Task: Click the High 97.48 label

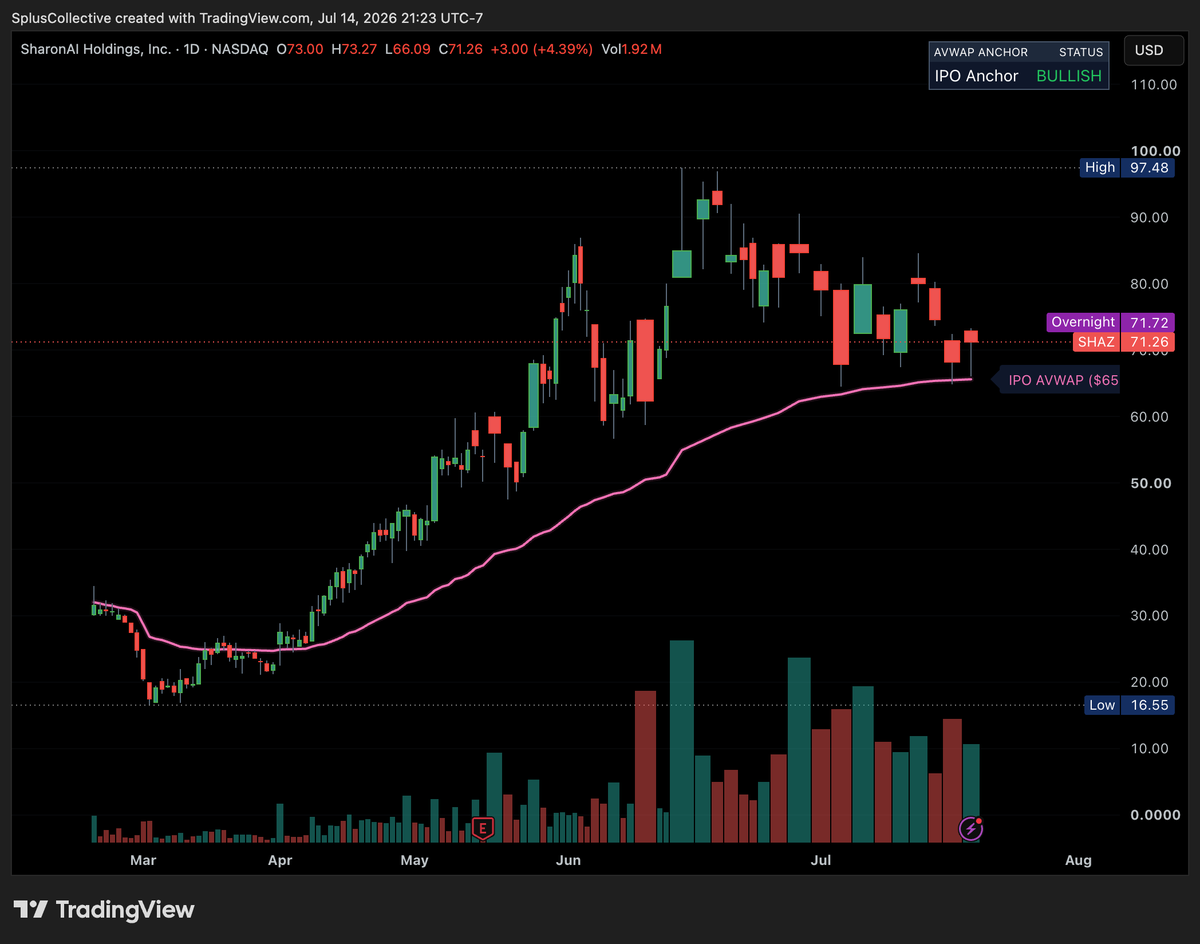Action: click(x=1128, y=168)
